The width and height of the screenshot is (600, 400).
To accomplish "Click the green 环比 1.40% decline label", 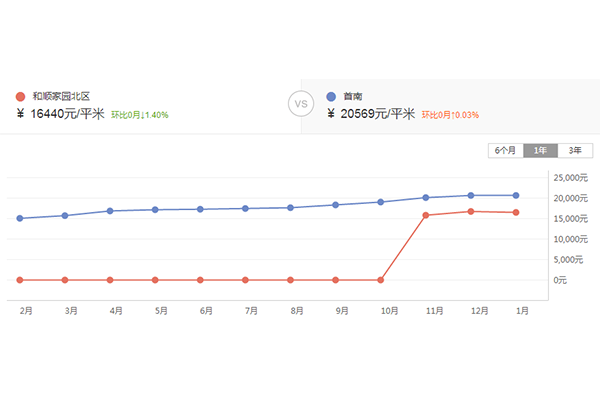I will pos(140,115).
